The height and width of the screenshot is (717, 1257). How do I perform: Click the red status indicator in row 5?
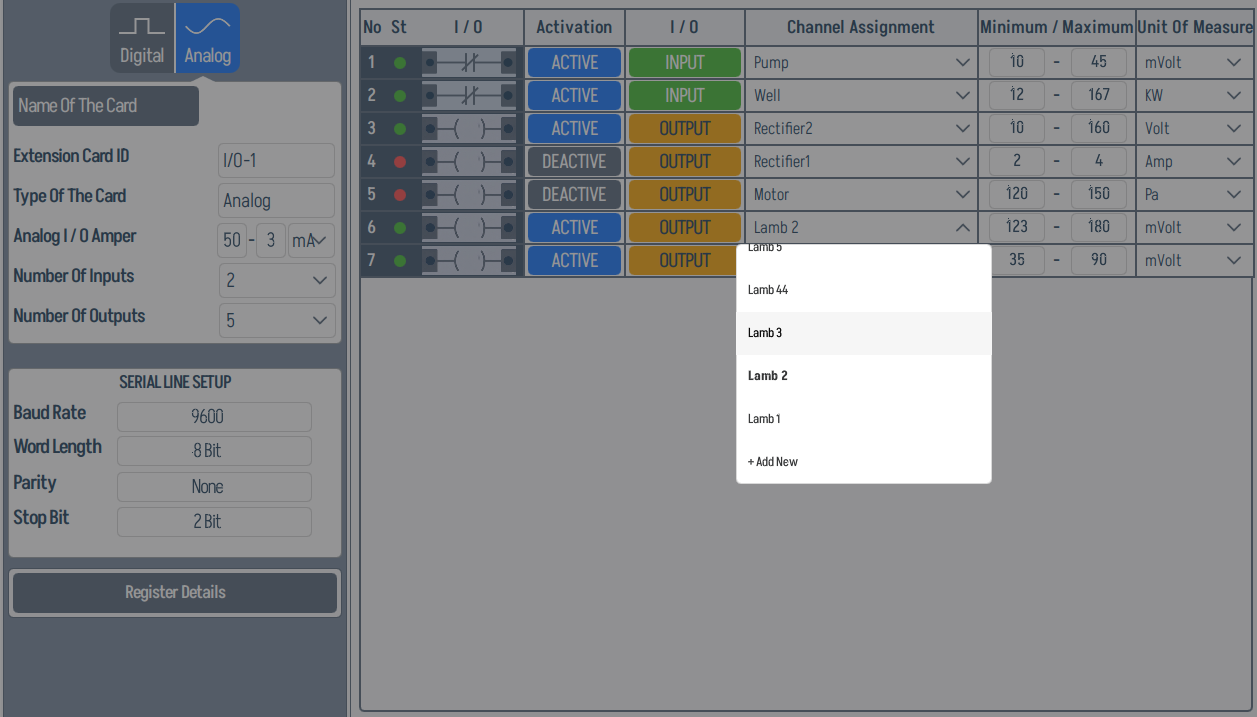coord(400,195)
